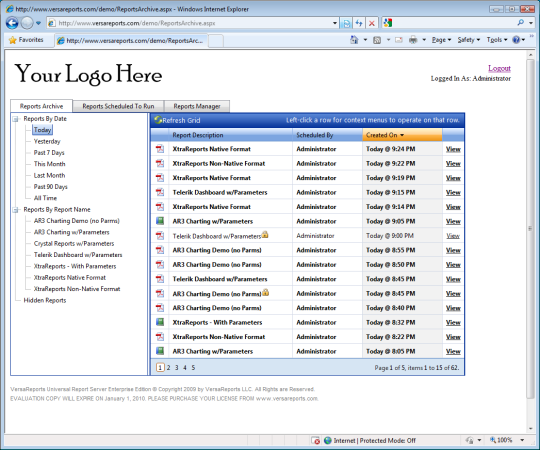This screenshot has height=450, width=540.
Task: Open the recent pages dropdown next to Forward
Action: coord(38,23)
